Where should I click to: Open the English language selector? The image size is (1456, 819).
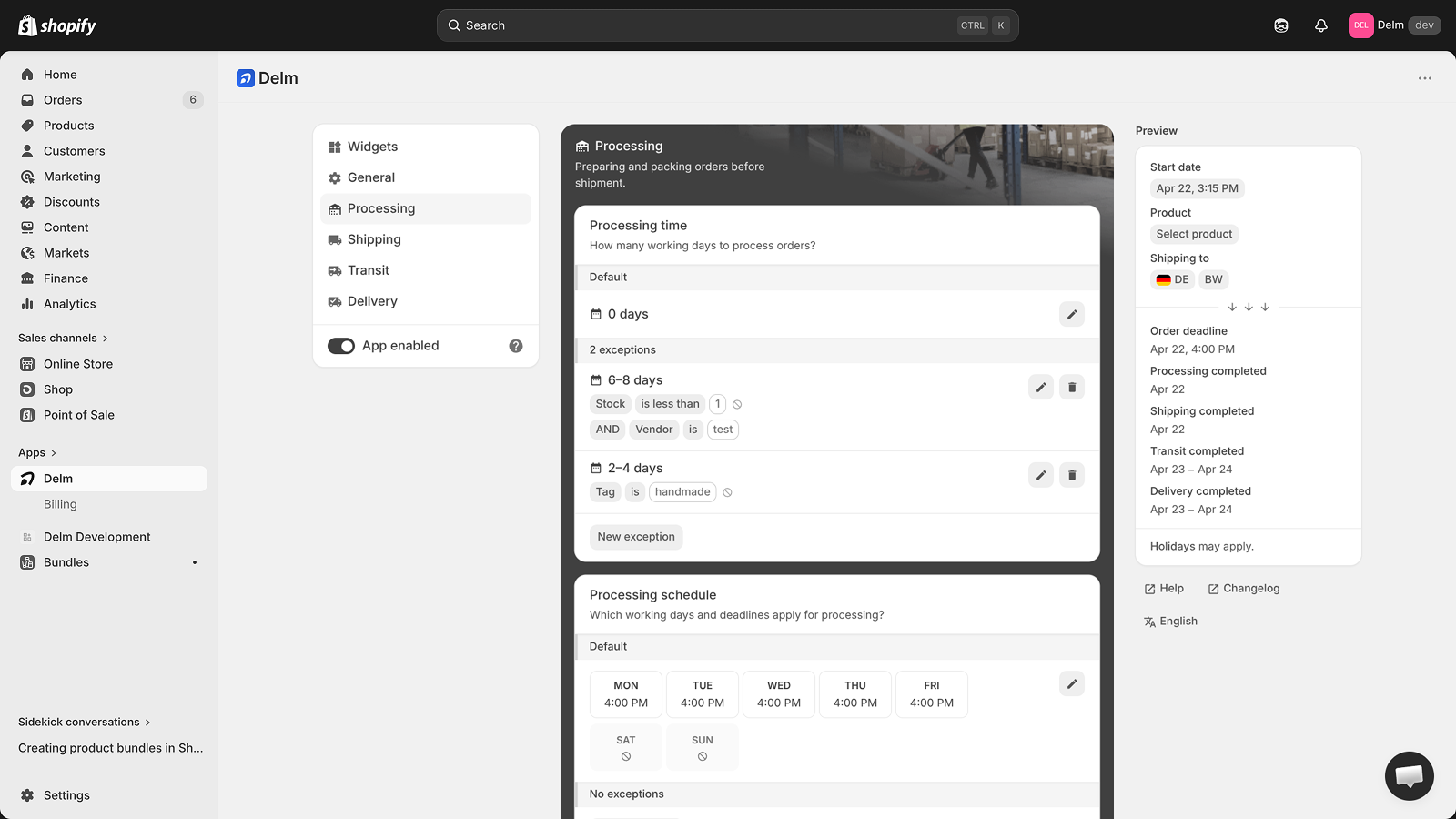[1170, 622]
